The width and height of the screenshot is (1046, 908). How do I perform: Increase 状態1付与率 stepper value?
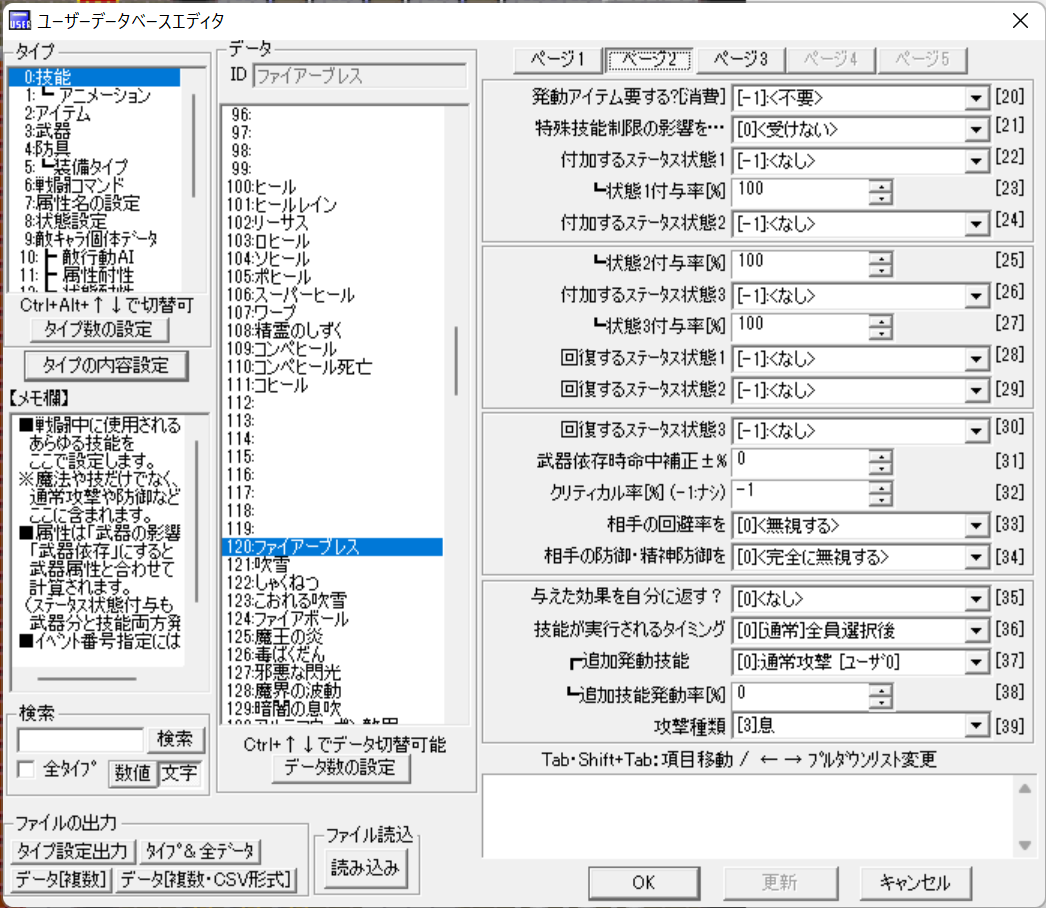point(881,187)
